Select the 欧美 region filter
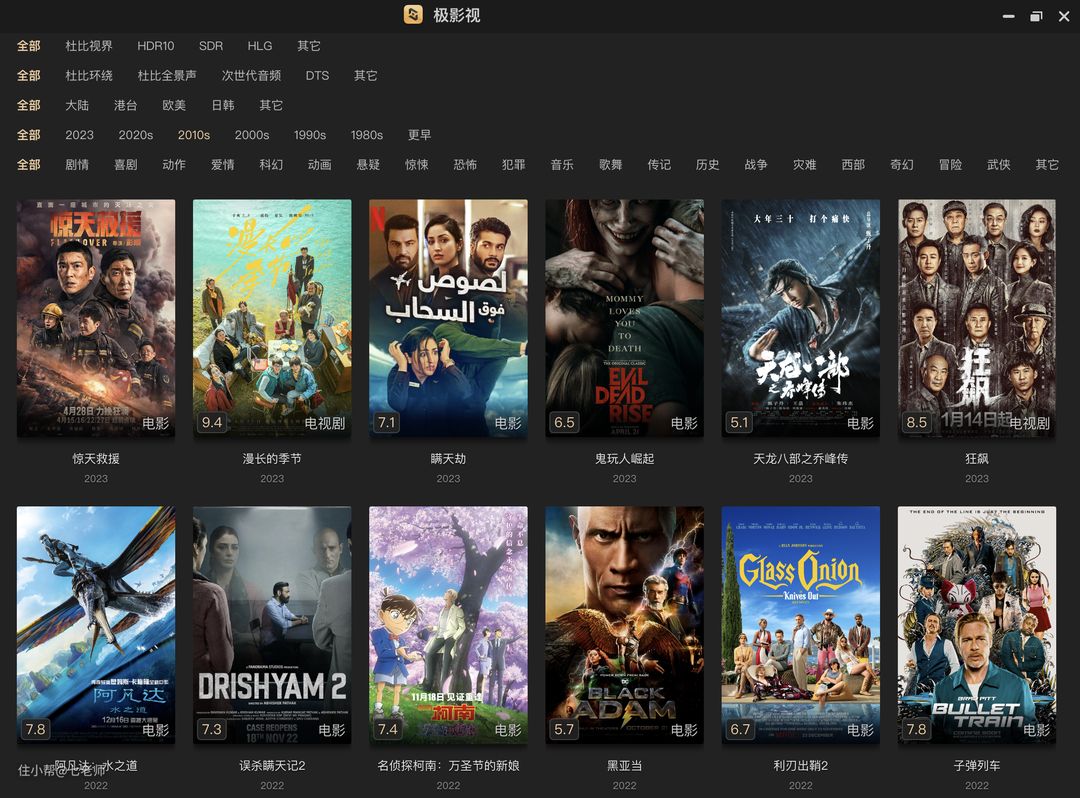1080x798 pixels. tap(174, 105)
